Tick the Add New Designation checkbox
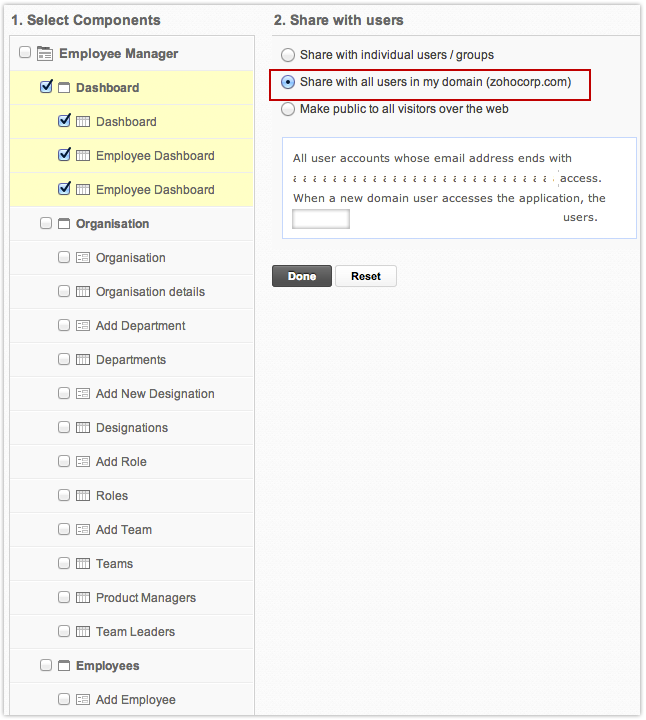The height and width of the screenshot is (720, 646). (x=64, y=393)
